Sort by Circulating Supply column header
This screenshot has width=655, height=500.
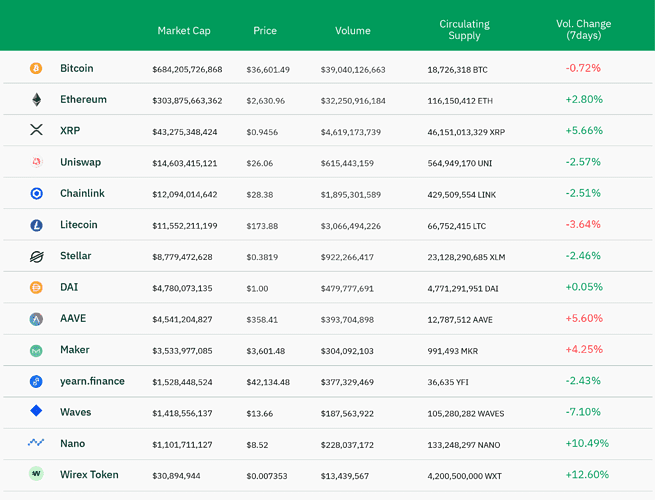(x=464, y=30)
